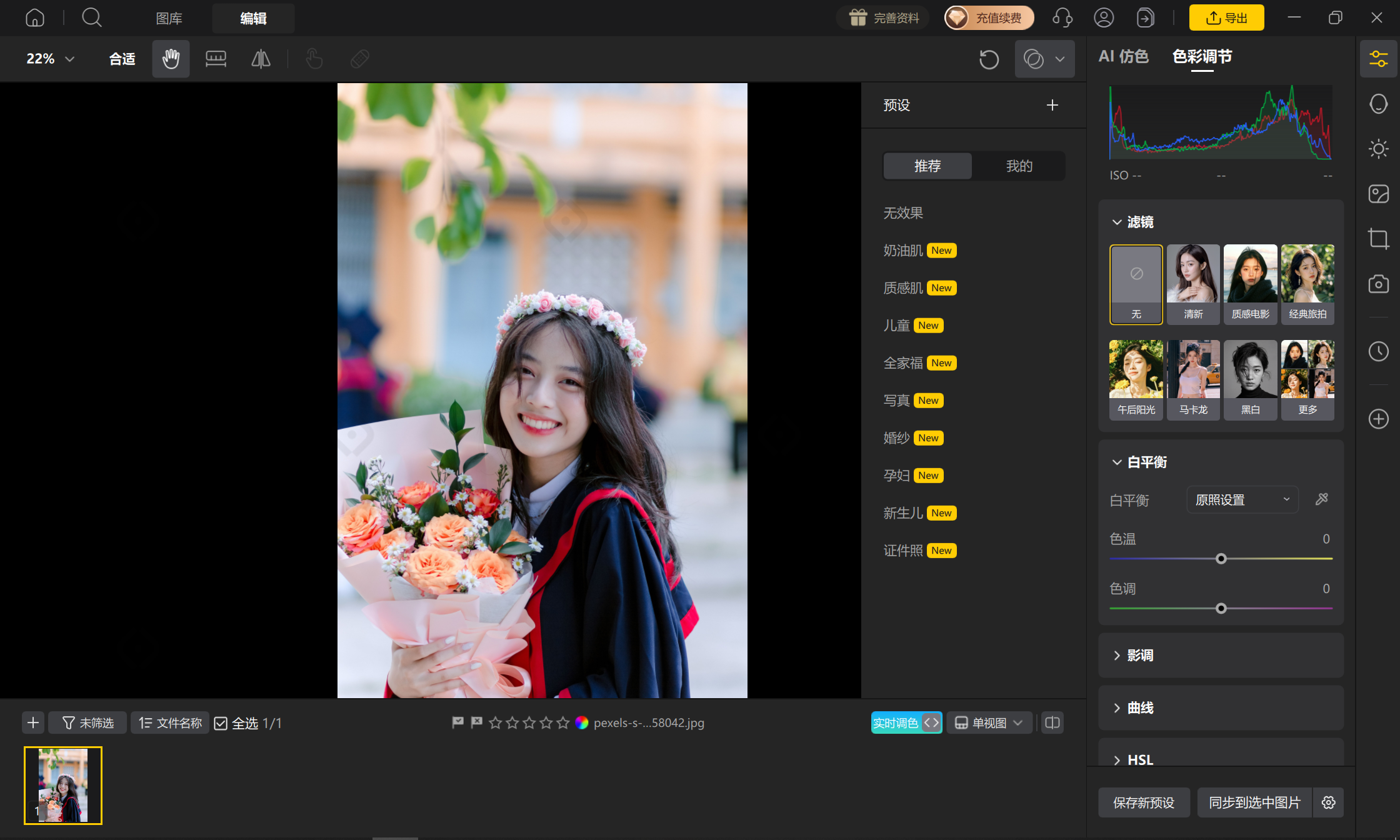The height and width of the screenshot is (840, 1400).
Task: Click the white balance eyedropper icon
Action: [1321, 499]
